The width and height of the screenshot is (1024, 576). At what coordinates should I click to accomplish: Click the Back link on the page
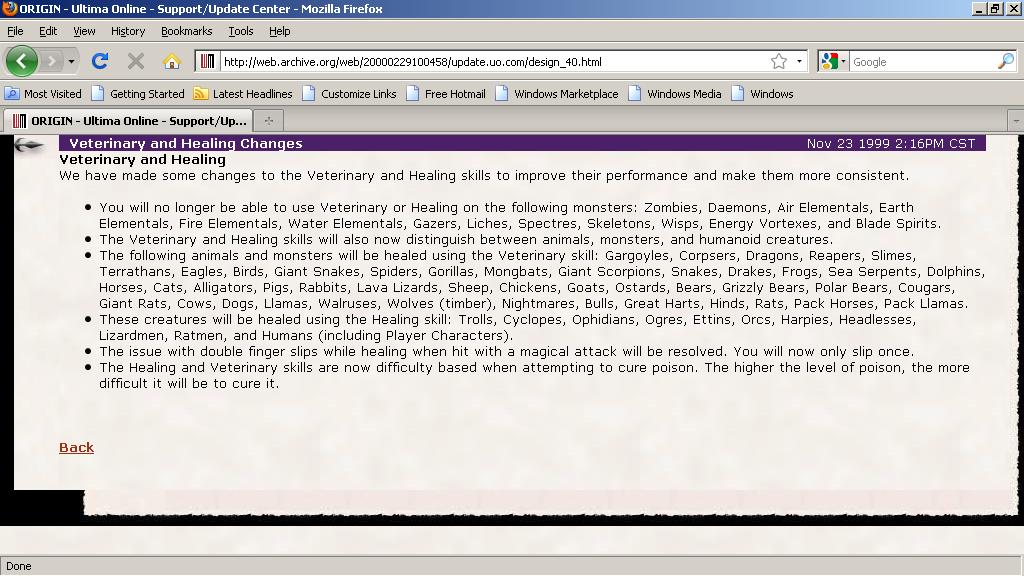click(x=76, y=447)
